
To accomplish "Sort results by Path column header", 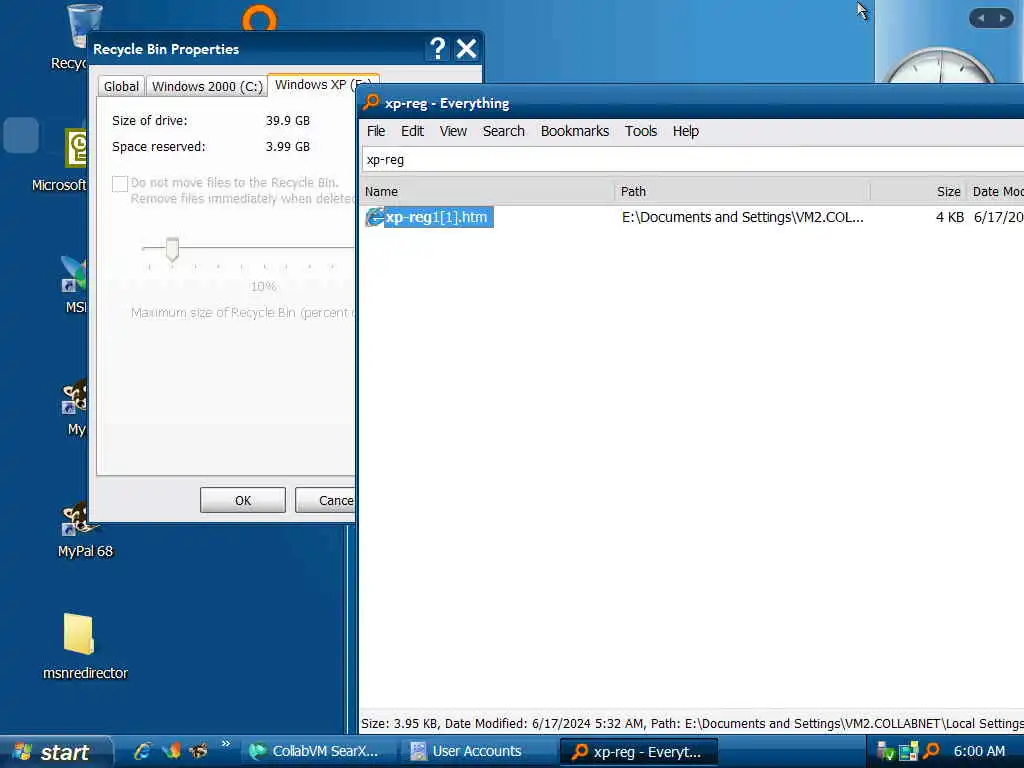I will tap(743, 191).
